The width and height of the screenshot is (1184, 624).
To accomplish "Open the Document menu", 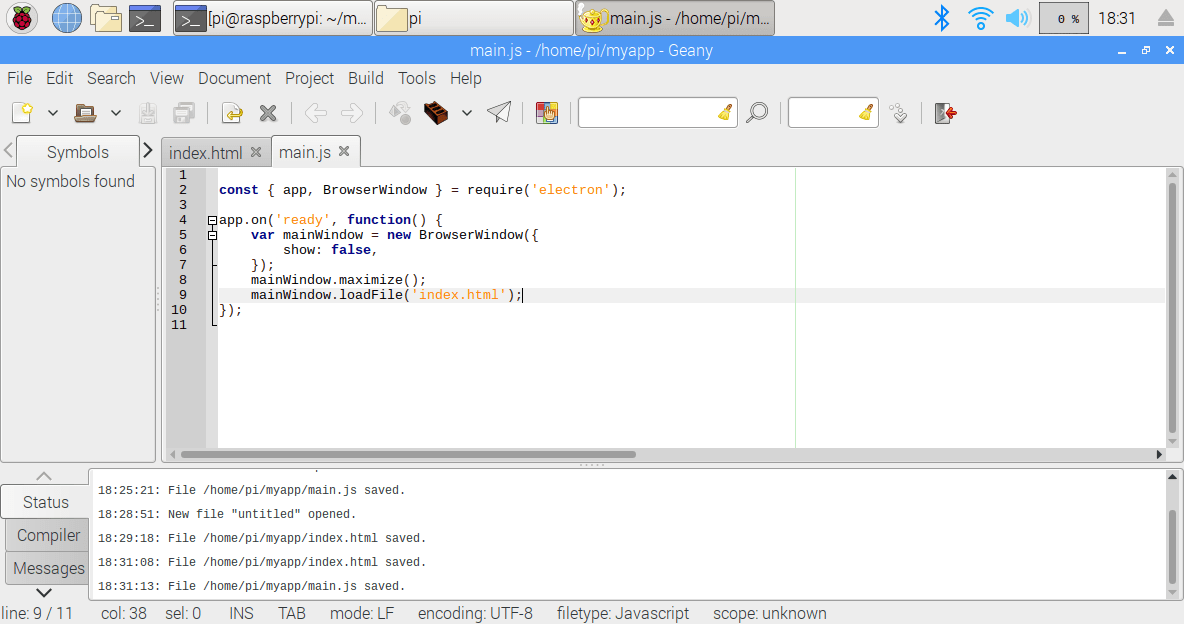I will point(234,78).
